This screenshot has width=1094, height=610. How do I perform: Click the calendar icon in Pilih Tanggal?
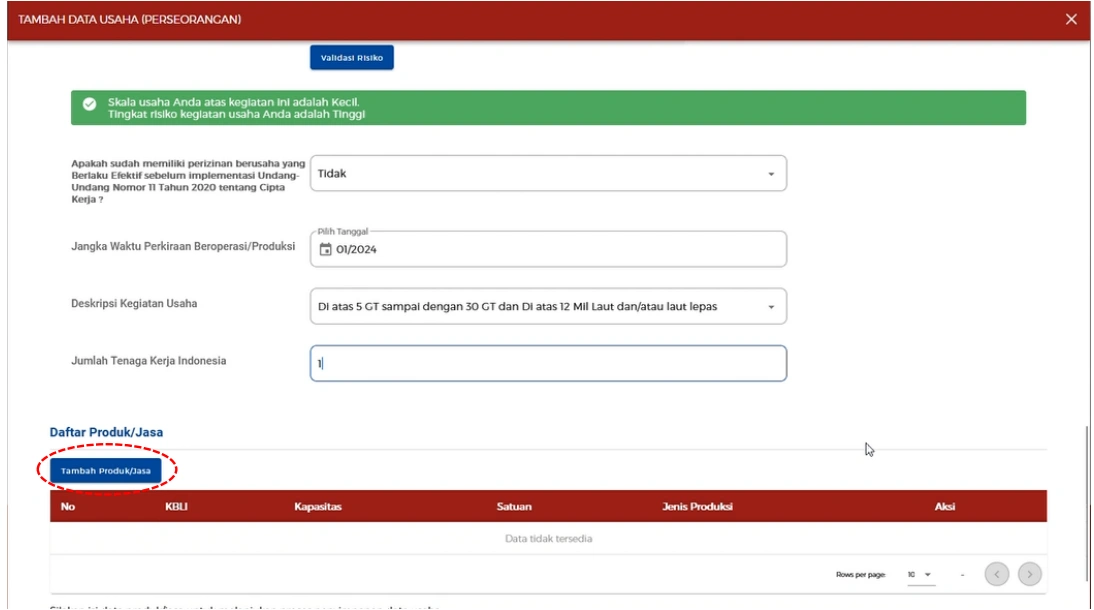(x=324, y=250)
